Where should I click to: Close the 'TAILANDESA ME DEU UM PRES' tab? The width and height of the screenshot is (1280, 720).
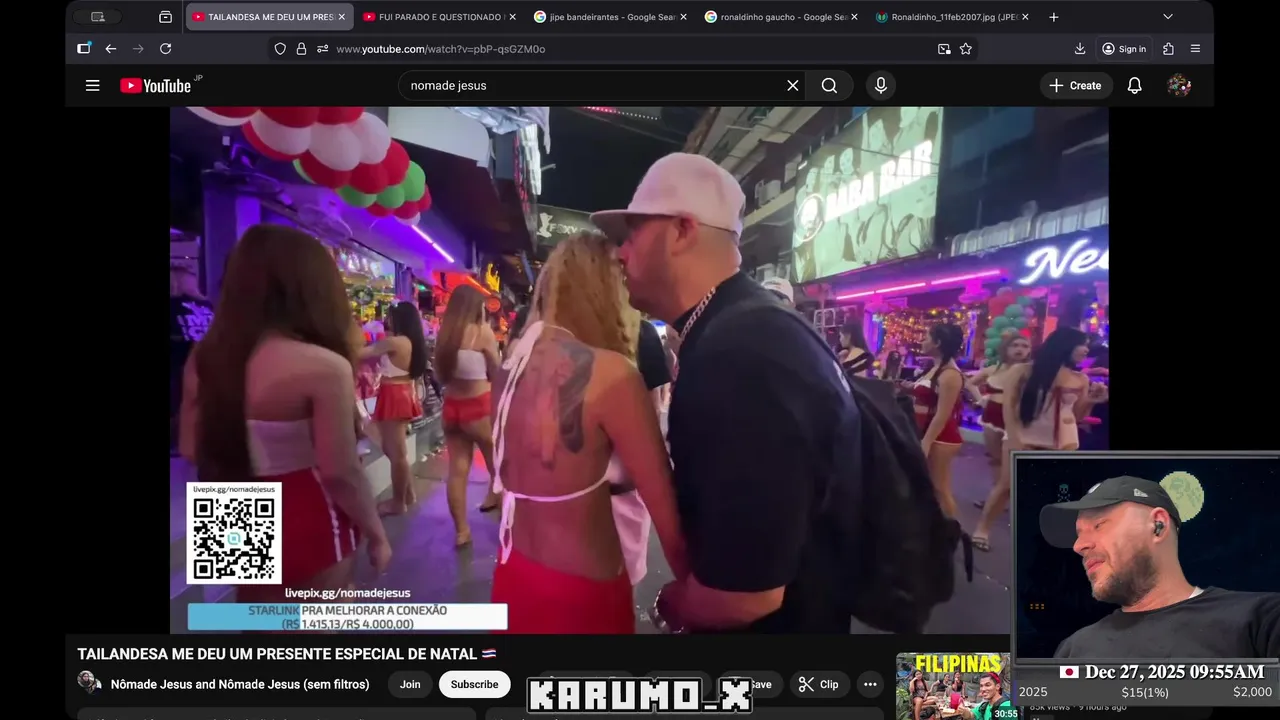(341, 17)
